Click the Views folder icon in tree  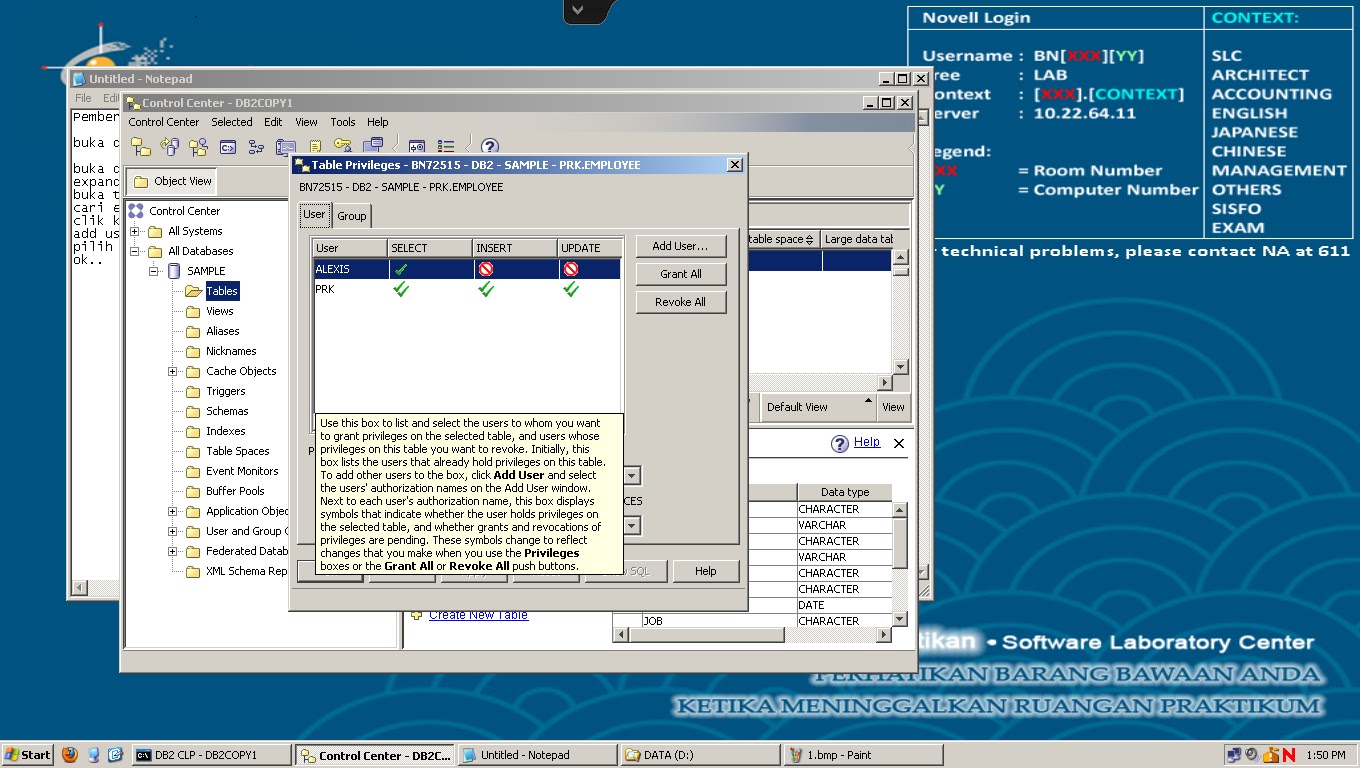193,311
